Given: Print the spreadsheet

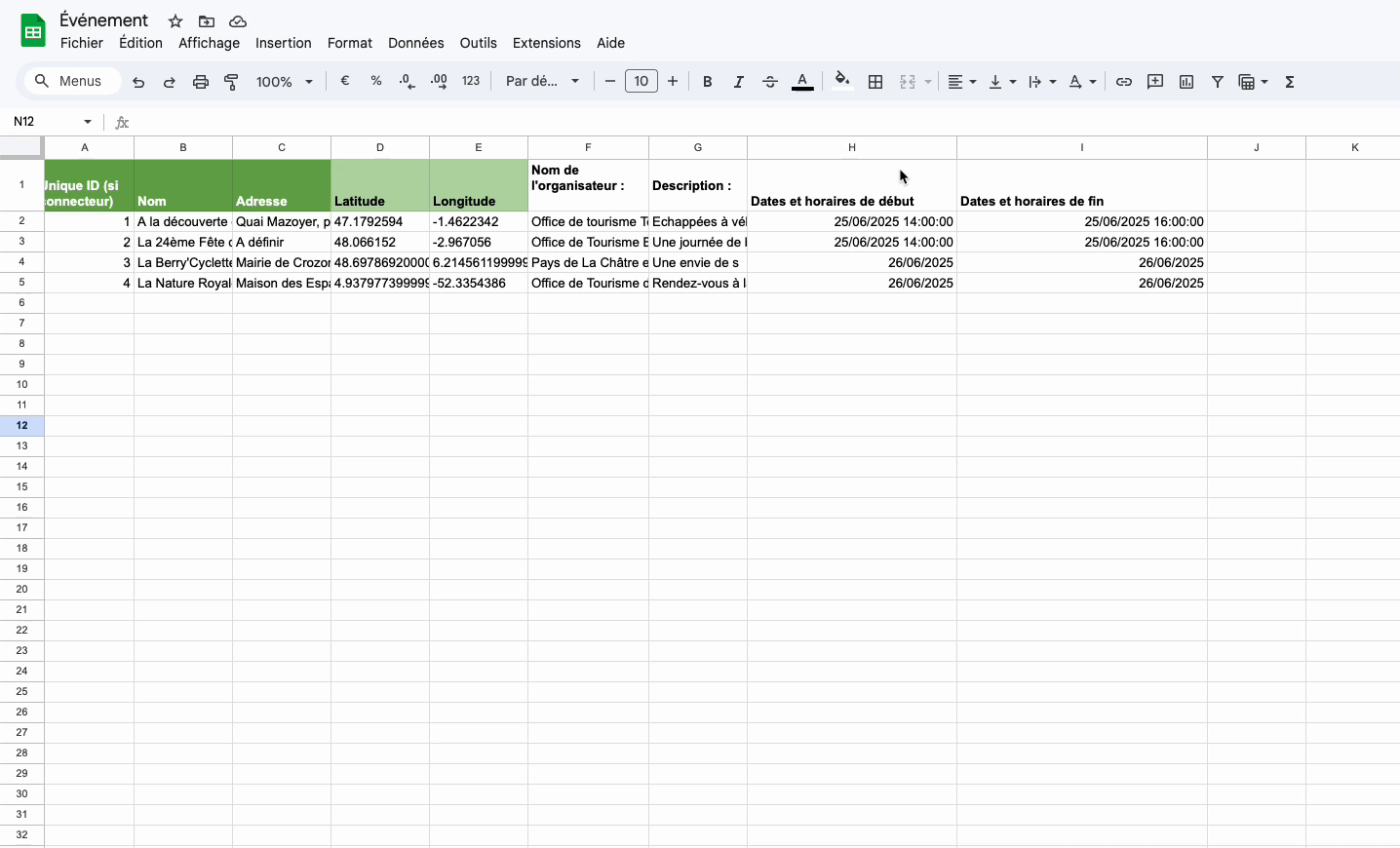Looking at the screenshot, I should (201, 82).
